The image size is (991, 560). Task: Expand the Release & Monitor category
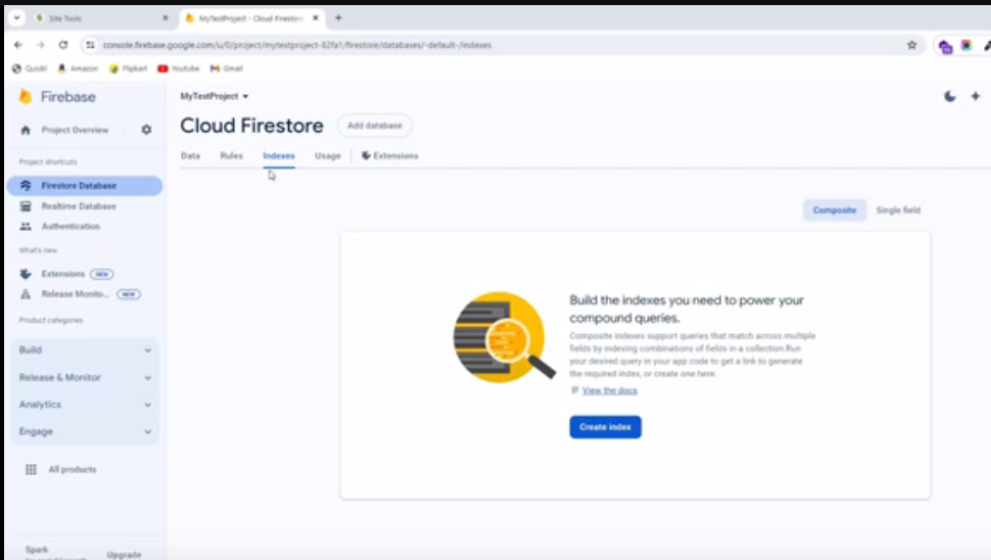click(x=85, y=377)
